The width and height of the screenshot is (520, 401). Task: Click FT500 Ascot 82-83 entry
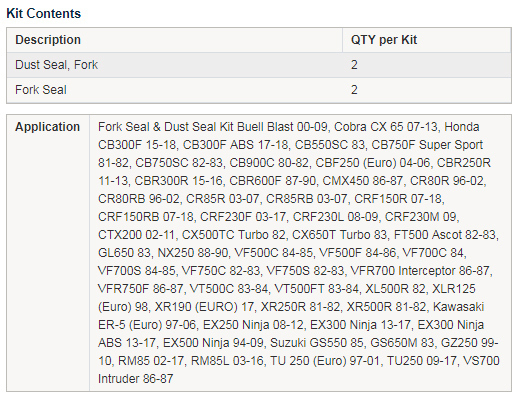tap(445, 235)
